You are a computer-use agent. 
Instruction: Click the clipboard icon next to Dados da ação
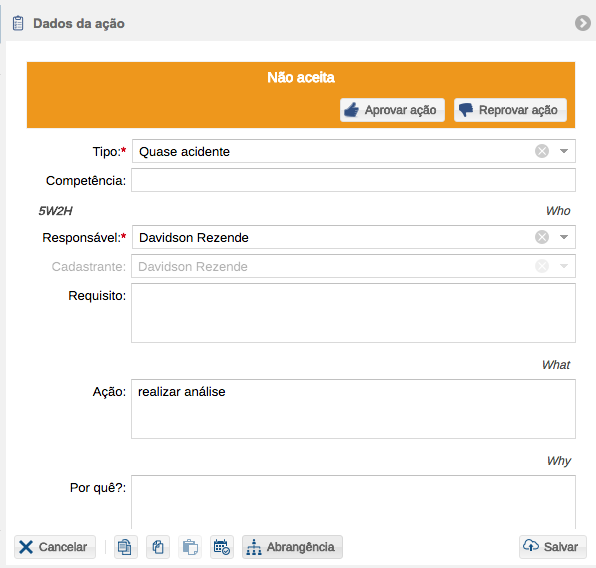(x=18, y=23)
